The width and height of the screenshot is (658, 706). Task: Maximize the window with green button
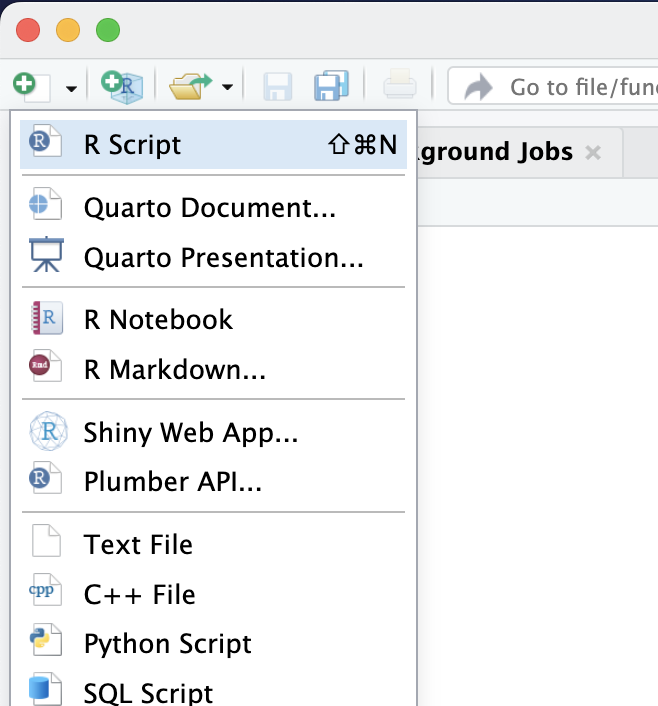[108, 30]
